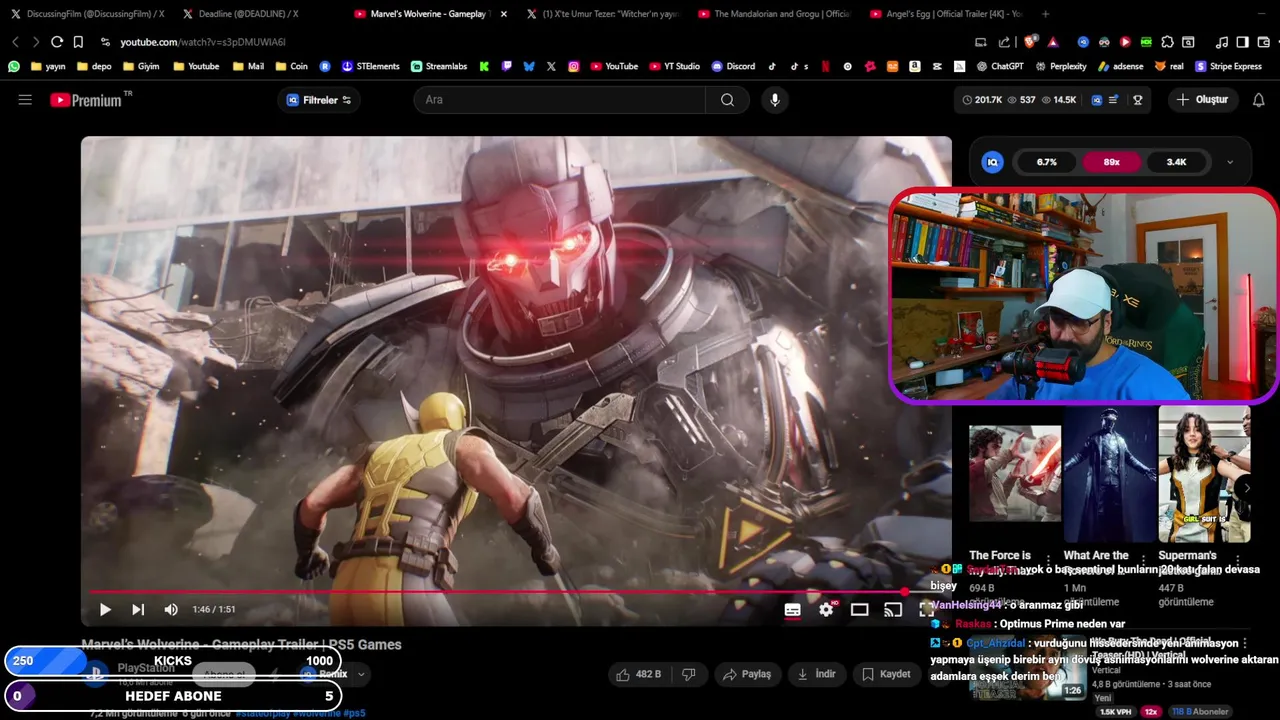The width and height of the screenshot is (1280, 720).
Task: Switch to The Mandalorian and Grogu tab
Action: (x=774, y=14)
